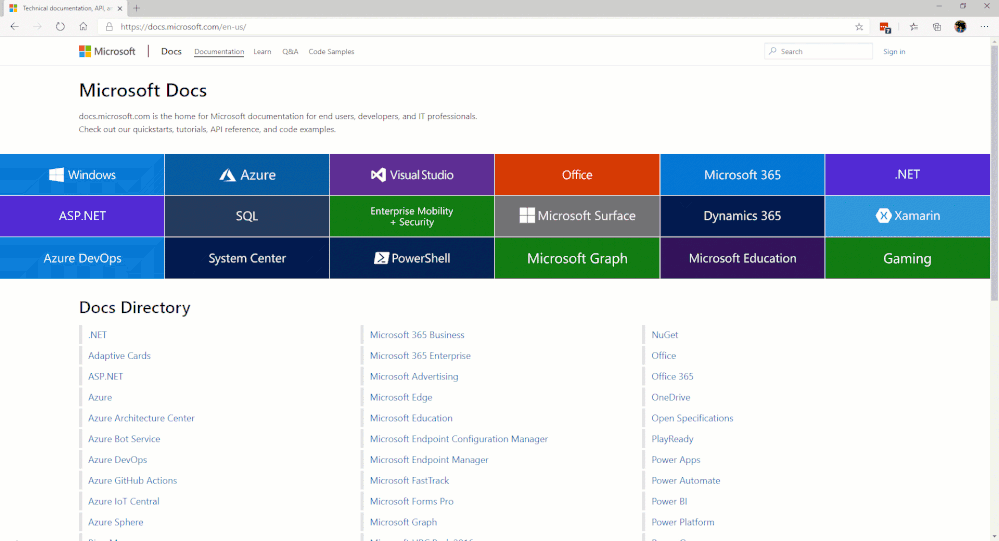The image size is (999, 541).
Task: Open Azure Bot Service link
Action: (x=124, y=439)
